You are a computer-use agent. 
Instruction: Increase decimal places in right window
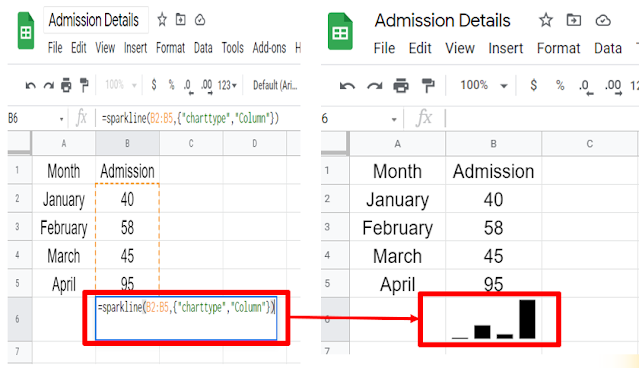tap(613, 87)
